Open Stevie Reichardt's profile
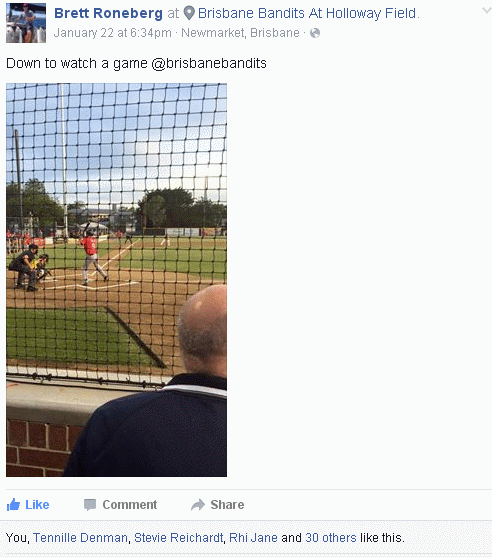 coord(179,538)
